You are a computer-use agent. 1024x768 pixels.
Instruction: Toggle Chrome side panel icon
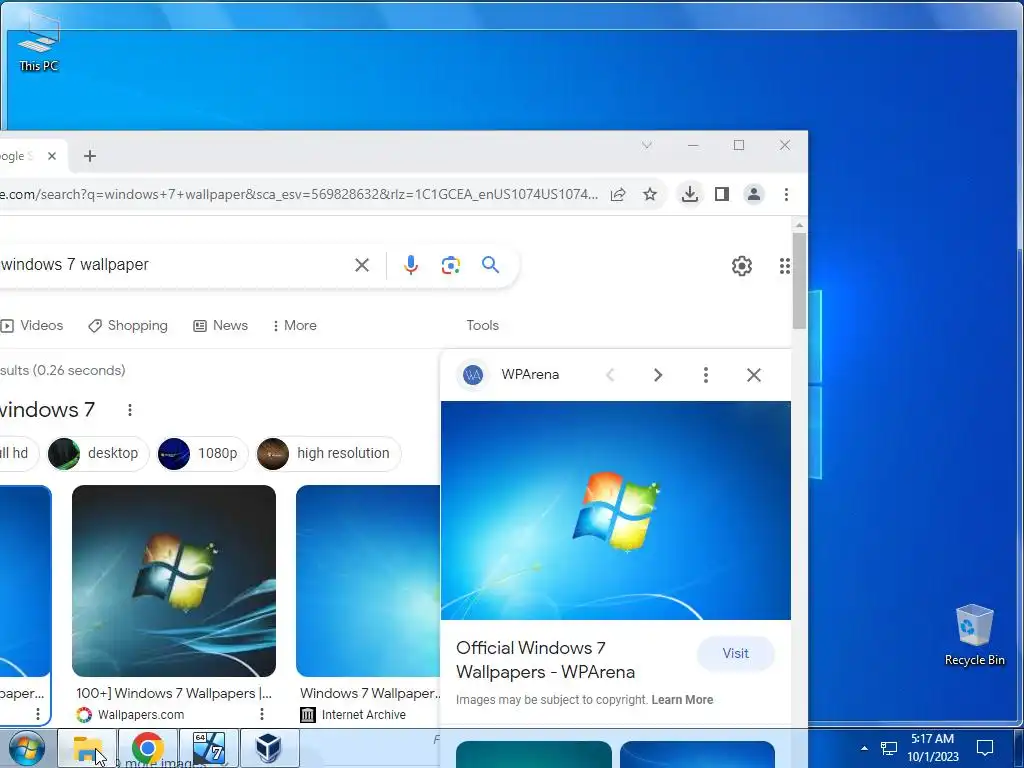point(722,194)
